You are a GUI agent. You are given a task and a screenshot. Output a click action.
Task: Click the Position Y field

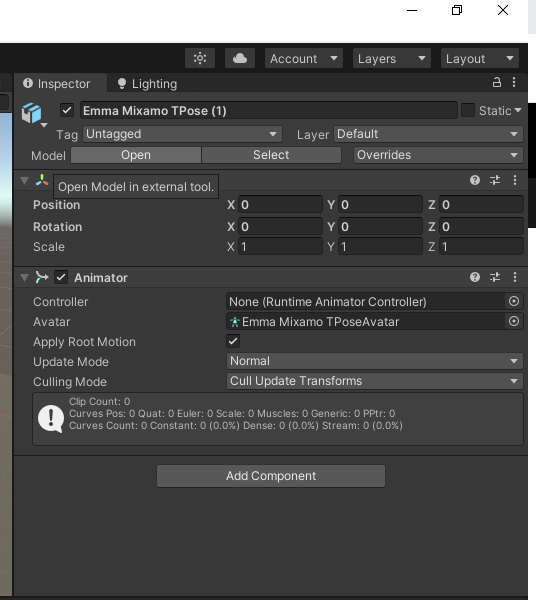pos(380,205)
